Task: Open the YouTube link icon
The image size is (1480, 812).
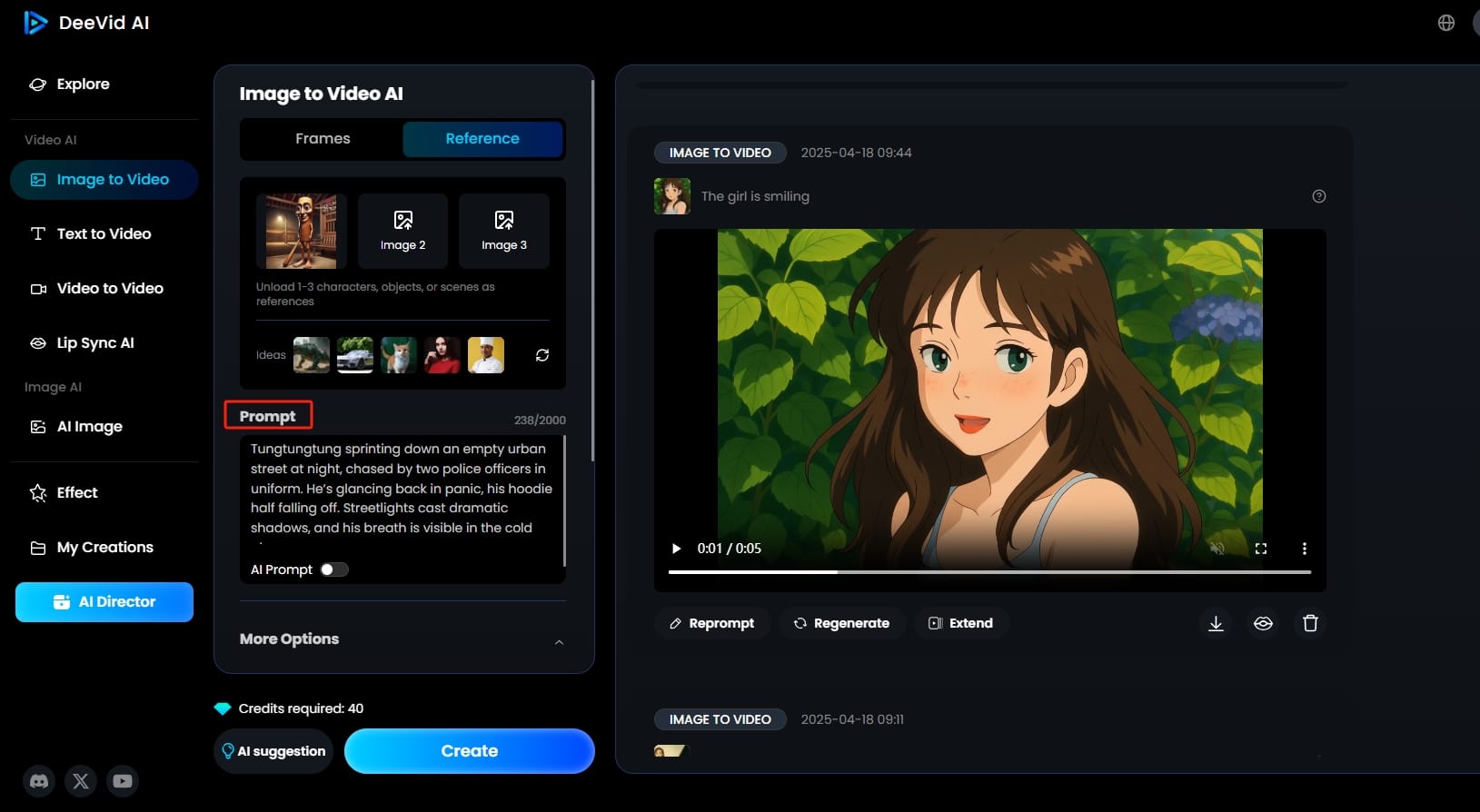Action: (x=123, y=781)
